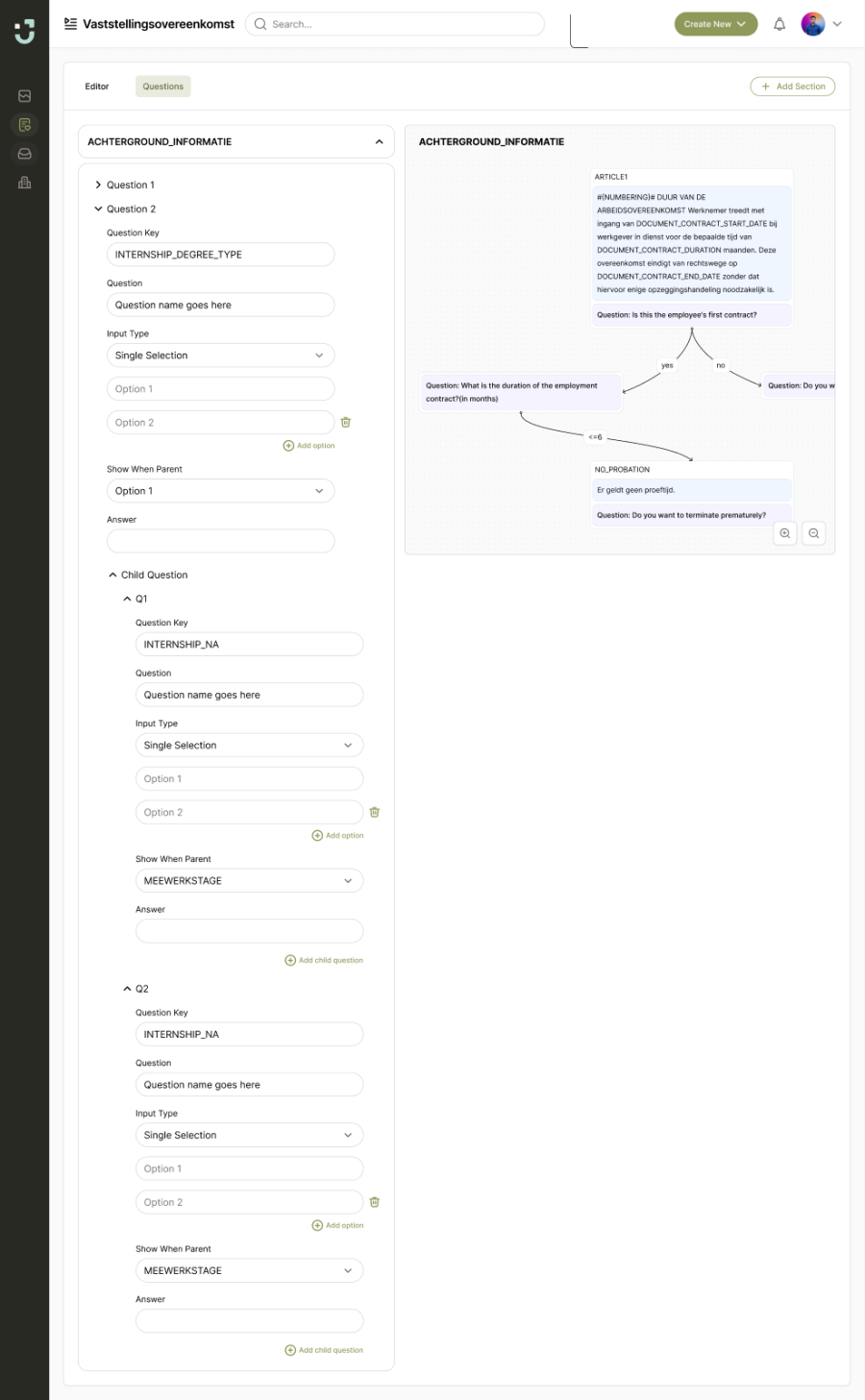The image size is (865, 1400).
Task: Click Add child question under Q2
Action: [x=324, y=1351]
